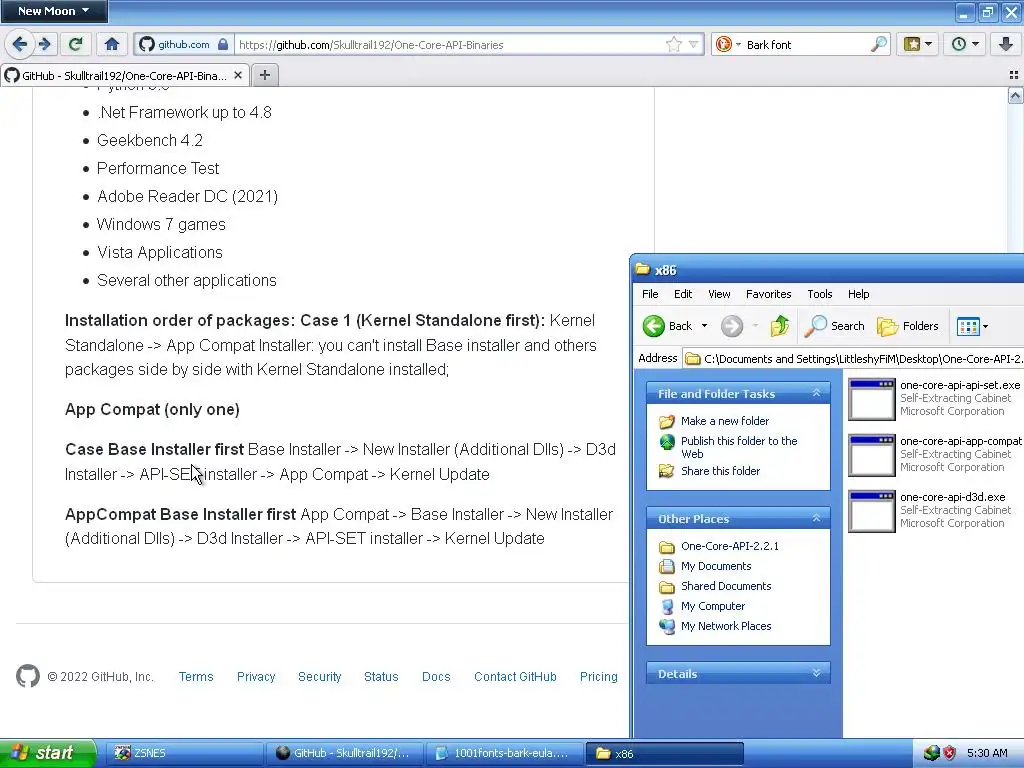Click the Explorer Back button
Viewport: 1024px width, 768px height.
(667, 326)
